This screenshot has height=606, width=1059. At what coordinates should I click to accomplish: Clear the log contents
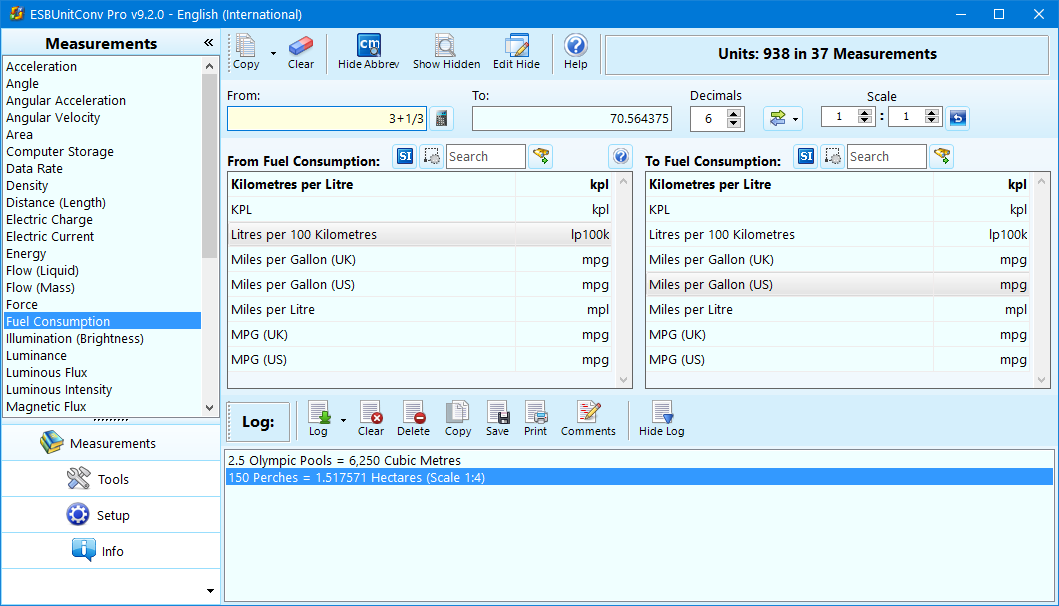click(371, 418)
